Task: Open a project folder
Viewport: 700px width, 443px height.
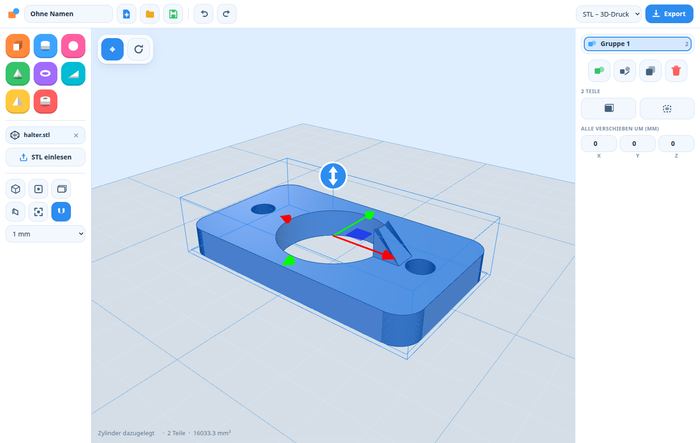Action: 150,14
